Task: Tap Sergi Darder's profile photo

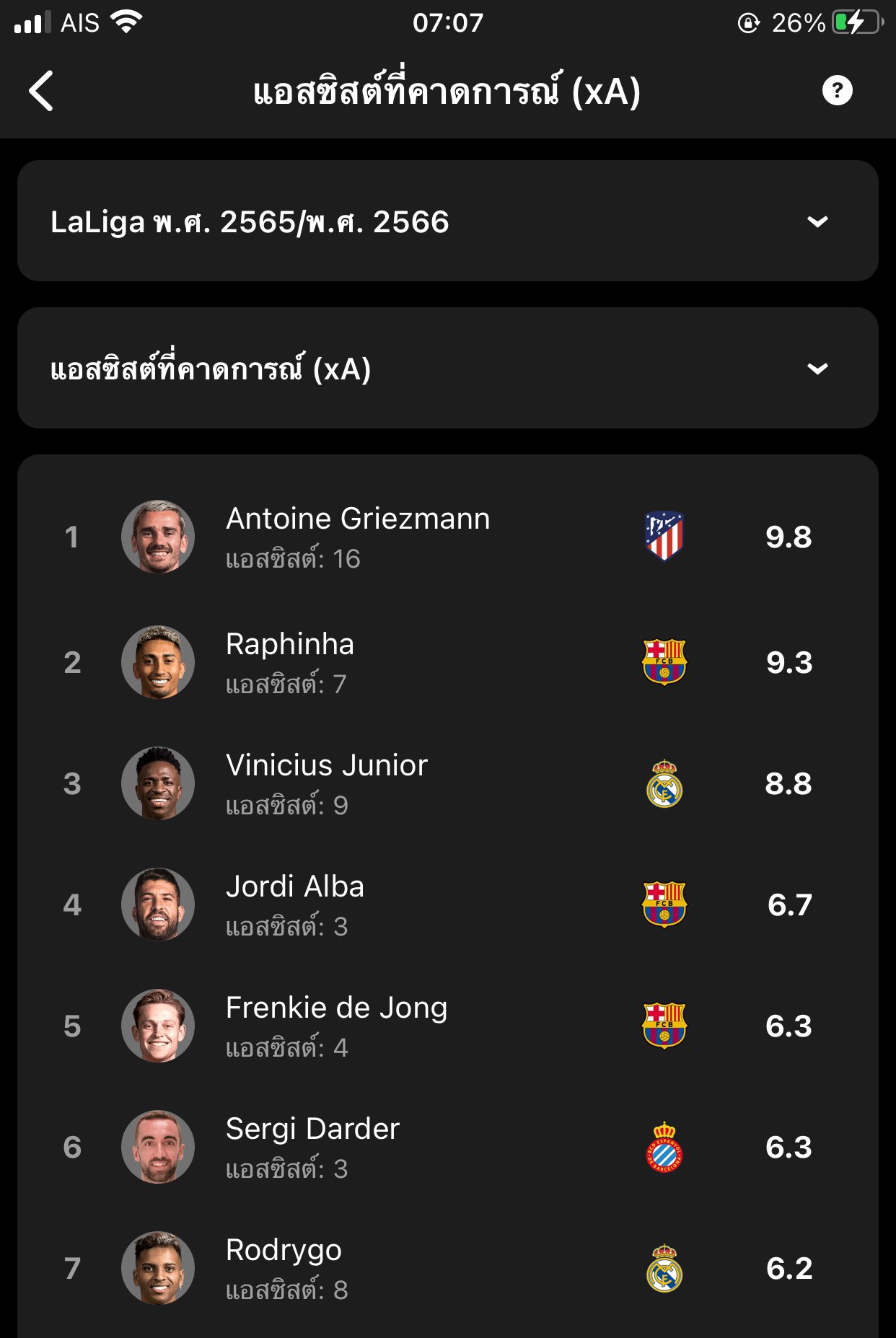Action: pyautogui.click(x=158, y=1147)
